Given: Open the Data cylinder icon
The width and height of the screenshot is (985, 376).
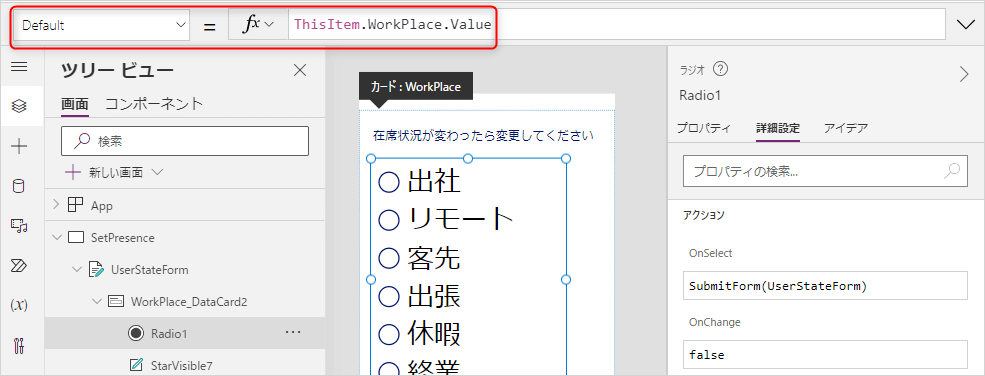Looking at the screenshot, I should pos(19,186).
